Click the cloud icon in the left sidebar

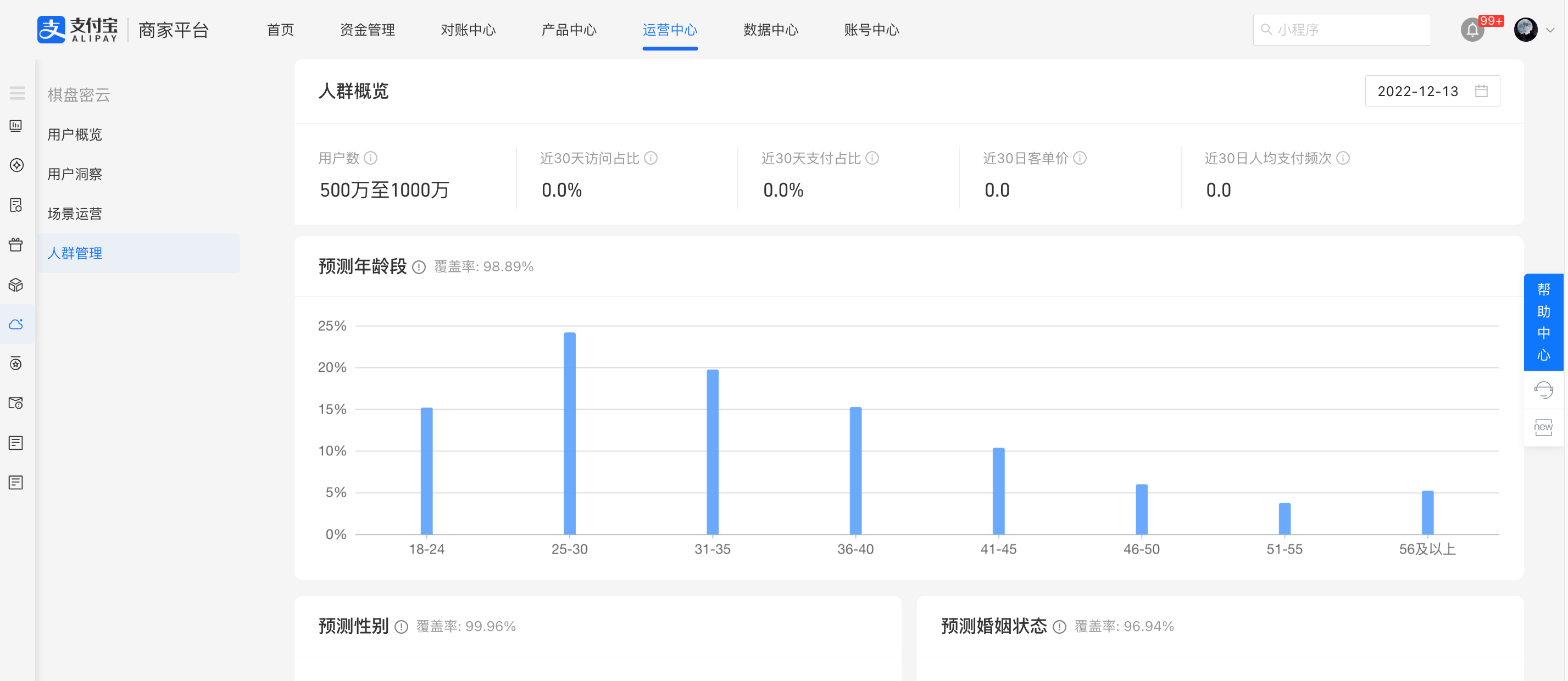[16, 325]
